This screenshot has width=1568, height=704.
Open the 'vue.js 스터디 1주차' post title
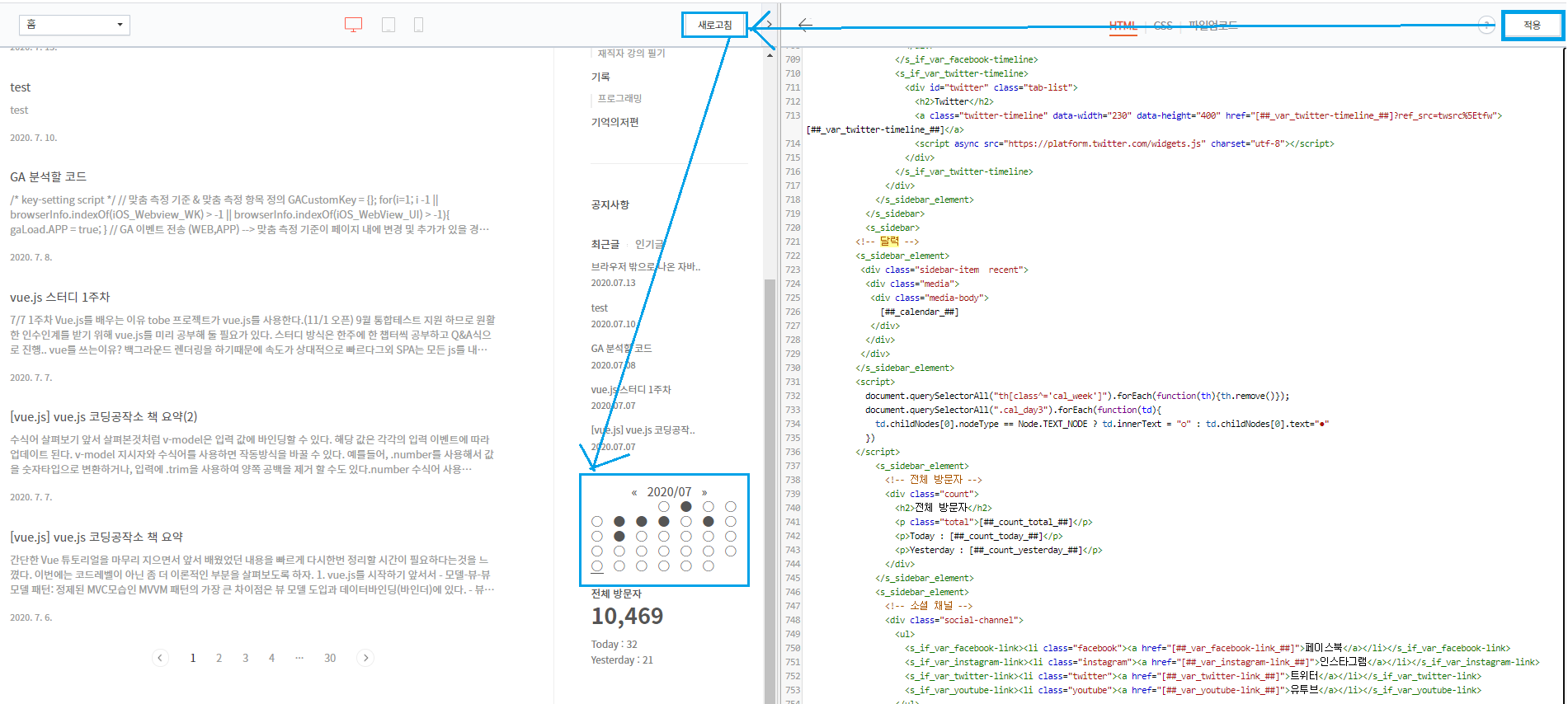click(60, 298)
